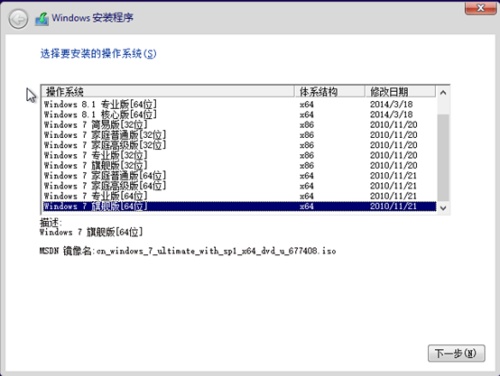Select Windows 7 专业版[64位] row
This screenshot has width=500, height=376.
(239, 196)
